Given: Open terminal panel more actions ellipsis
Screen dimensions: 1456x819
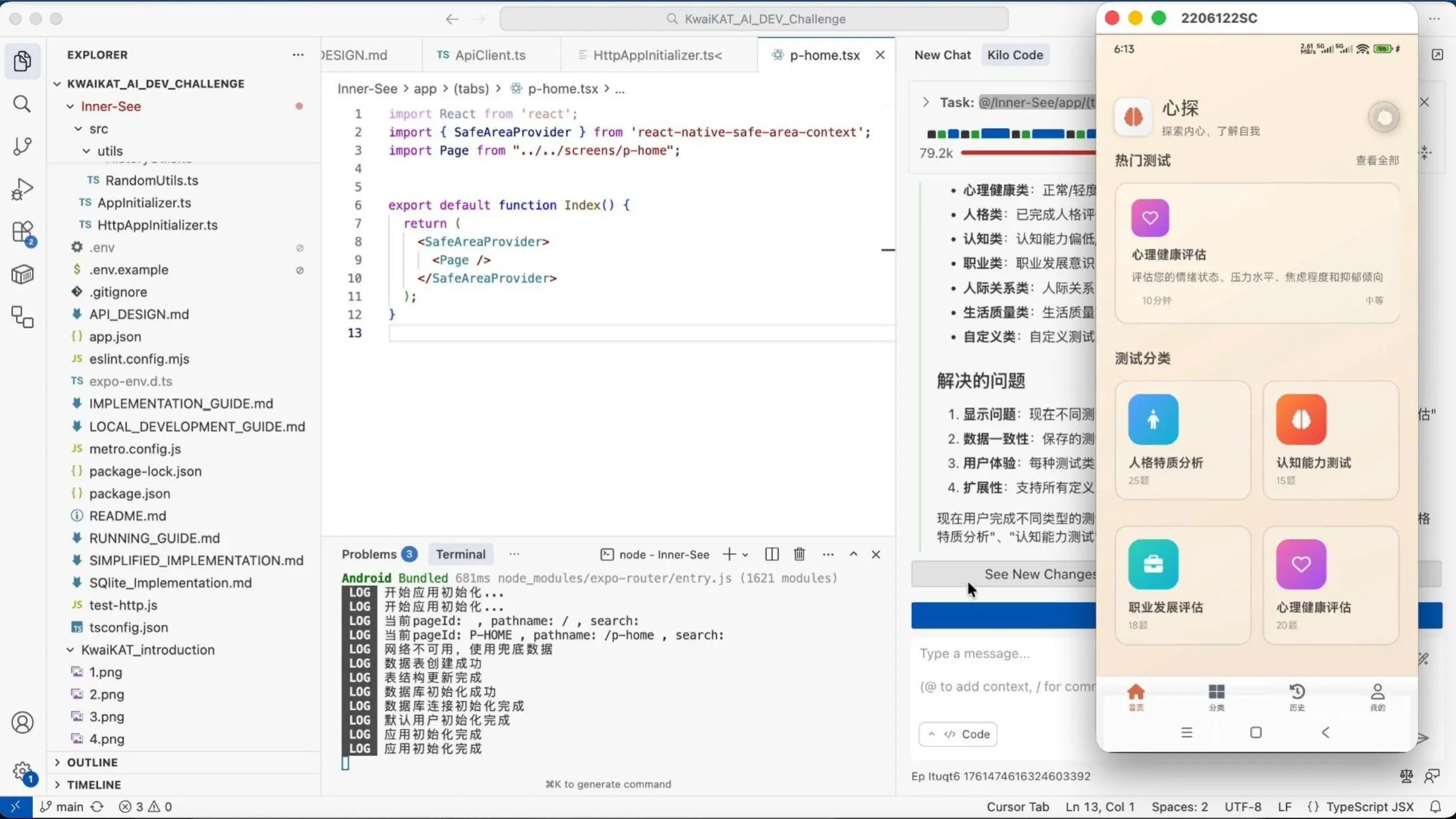Looking at the screenshot, I should tap(828, 554).
